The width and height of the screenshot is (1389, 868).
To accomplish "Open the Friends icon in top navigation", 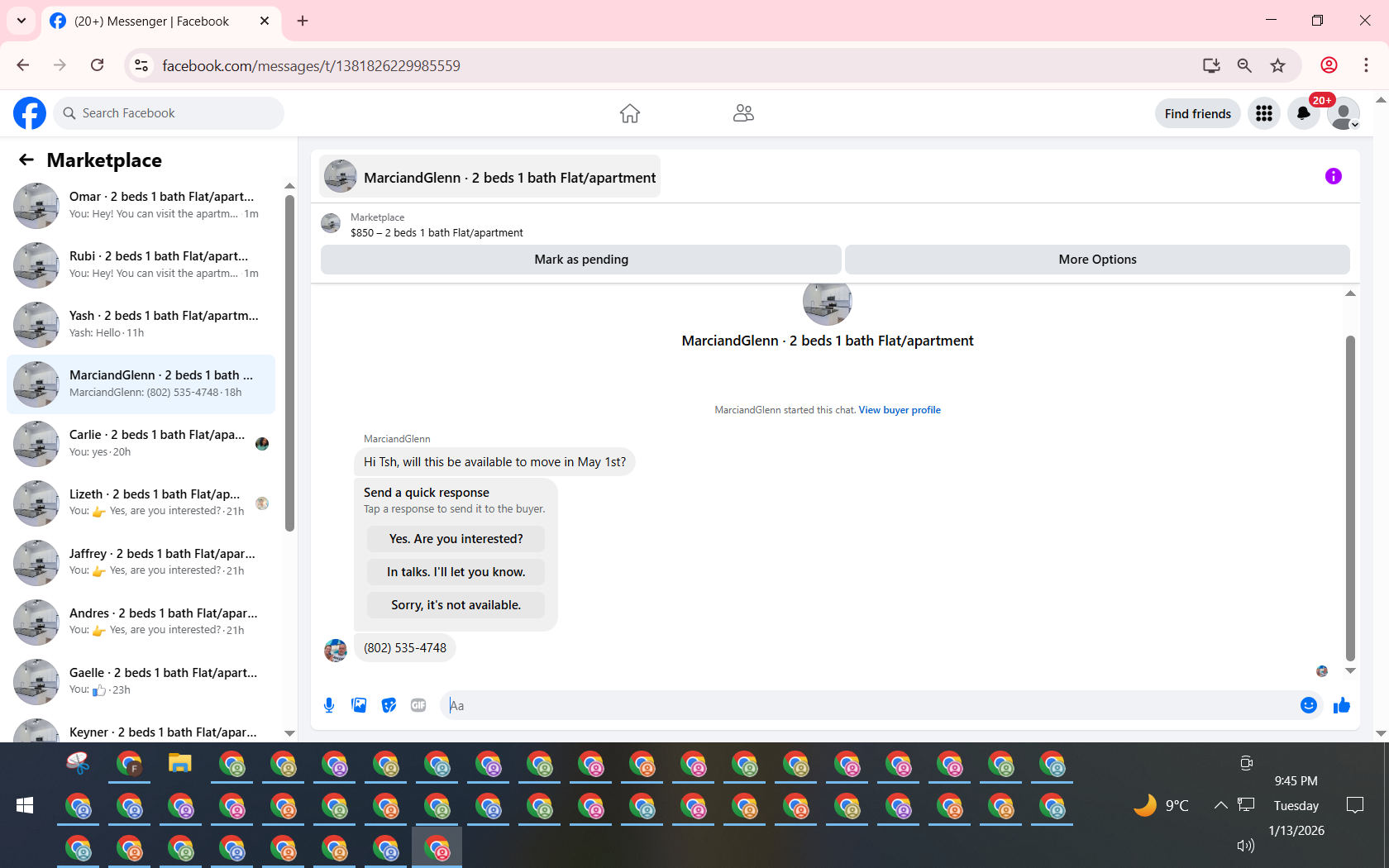I will click(743, 113).
